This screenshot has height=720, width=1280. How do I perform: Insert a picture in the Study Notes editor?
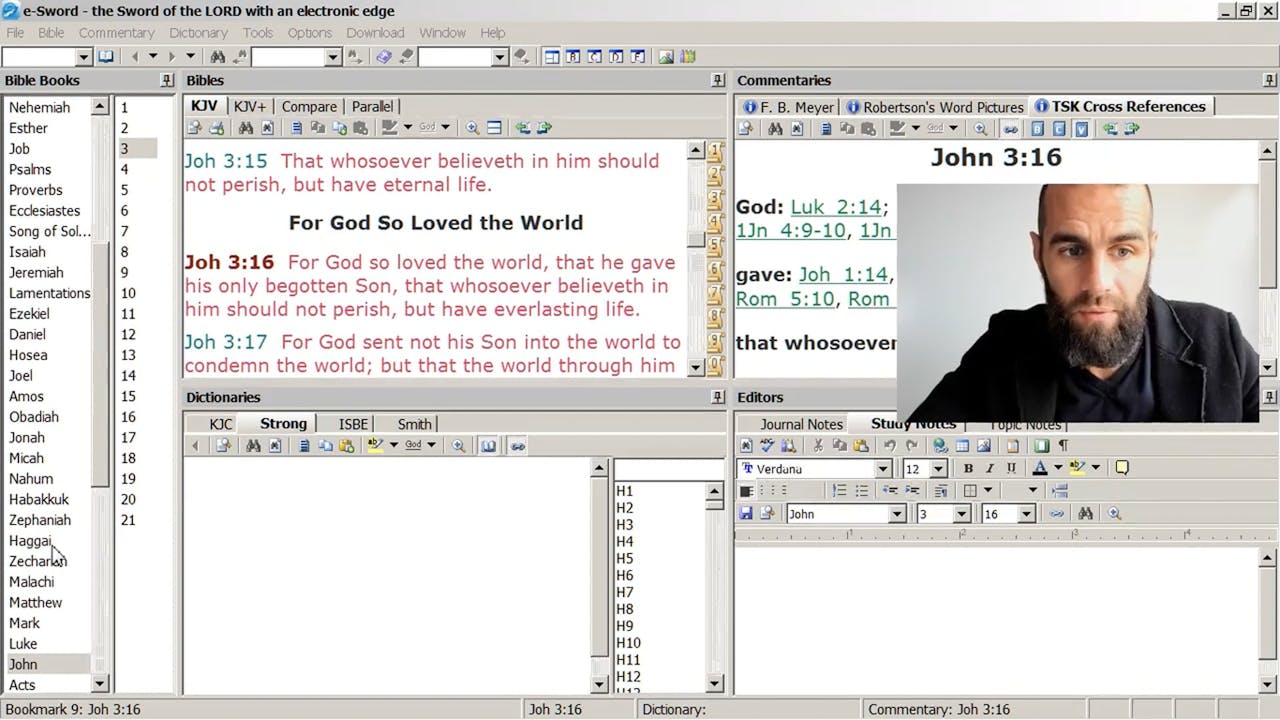tap(983, 444)
